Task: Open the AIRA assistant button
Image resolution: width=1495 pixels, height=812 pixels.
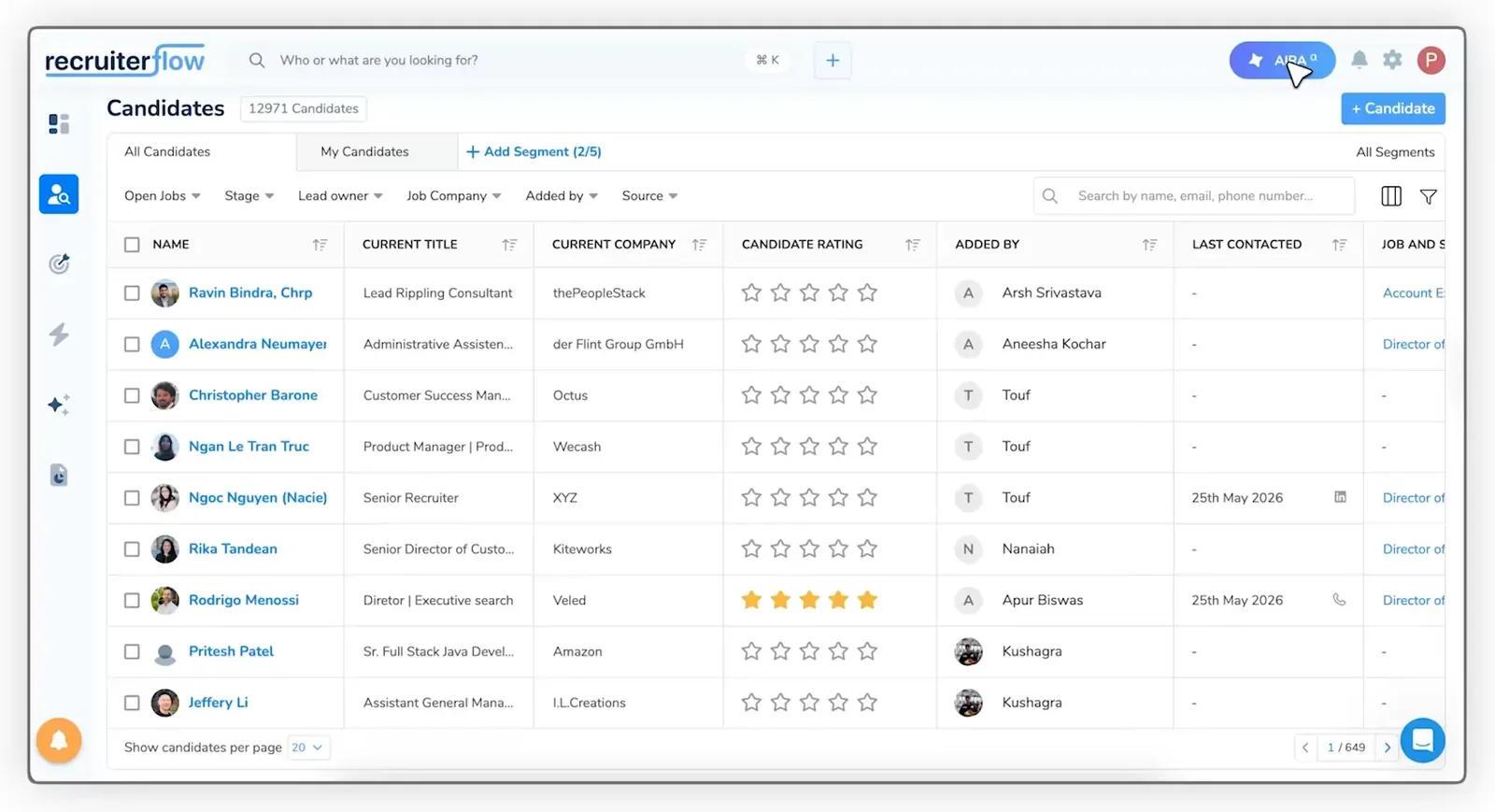Action: click(x=1282, y=60)
